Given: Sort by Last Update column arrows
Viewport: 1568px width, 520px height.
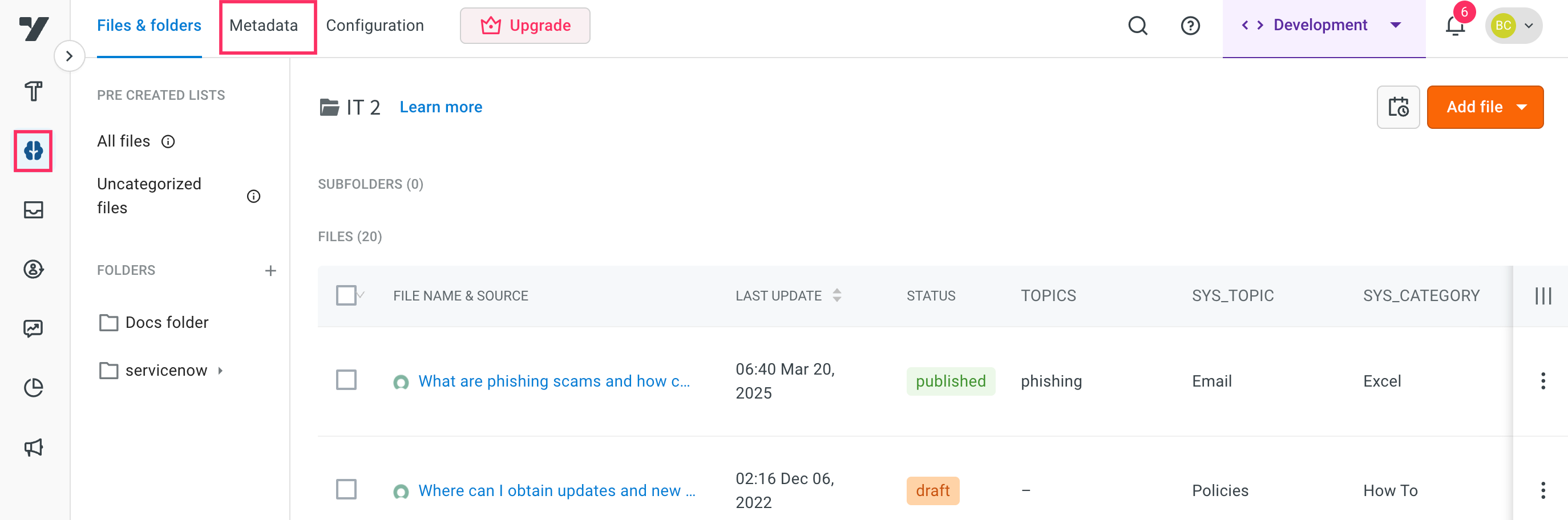Looking at the screenshot, I should [x=837, y=295].
